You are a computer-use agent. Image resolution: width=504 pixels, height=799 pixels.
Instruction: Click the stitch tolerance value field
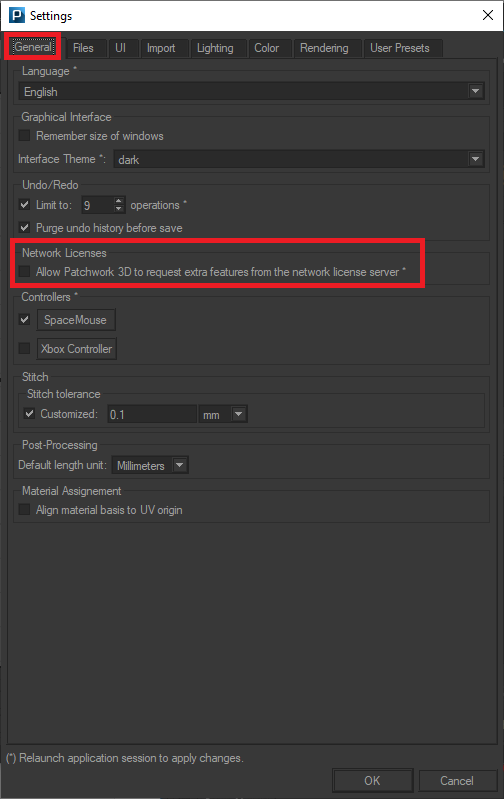click(152, 414)
